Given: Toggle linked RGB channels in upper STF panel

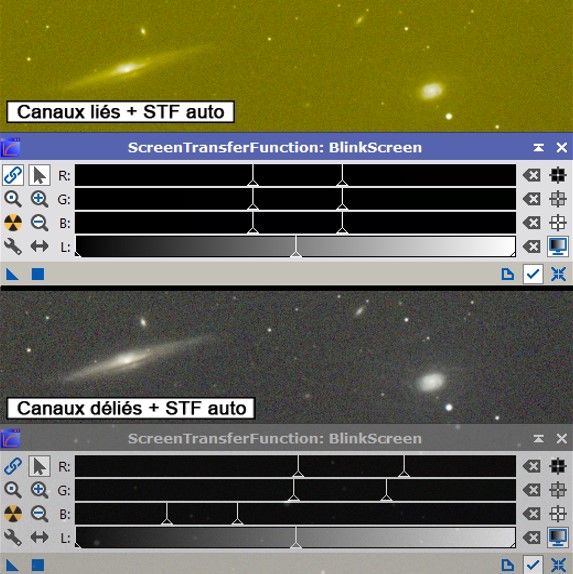Looking at the screenshot, I should click(x=13, y=175).
